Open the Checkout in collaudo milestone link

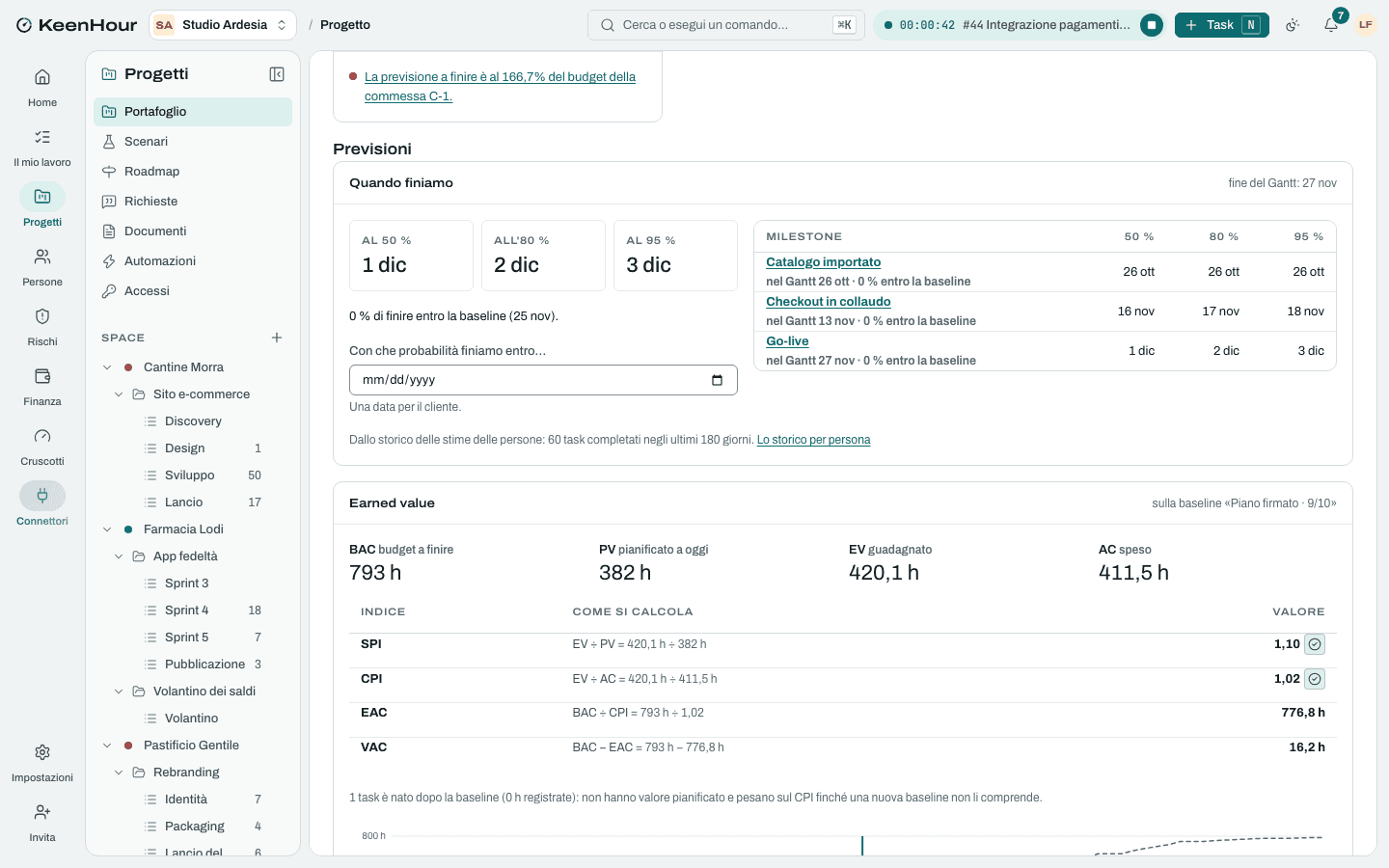(x=828, y=302)
